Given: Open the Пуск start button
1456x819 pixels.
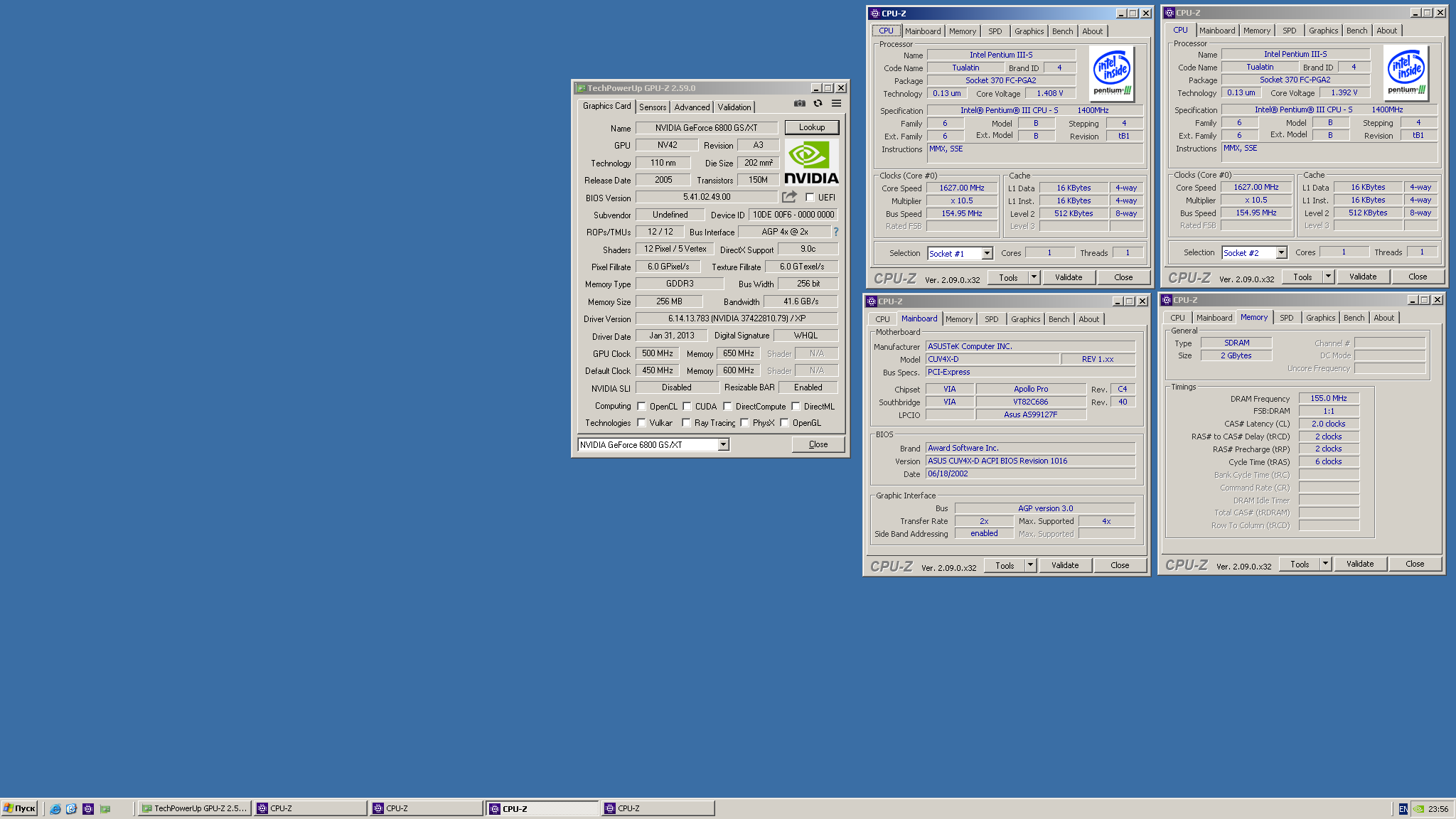Looking at the screenshot, I should [19, 808].
